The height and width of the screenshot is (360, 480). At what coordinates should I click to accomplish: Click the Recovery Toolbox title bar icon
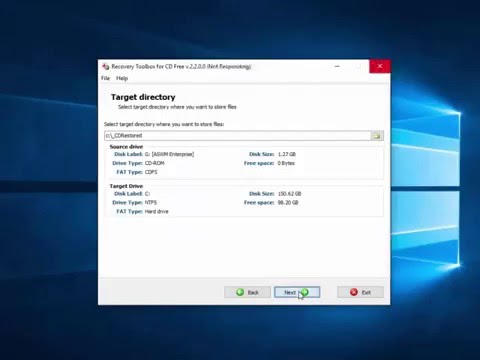tap(106, 67)
